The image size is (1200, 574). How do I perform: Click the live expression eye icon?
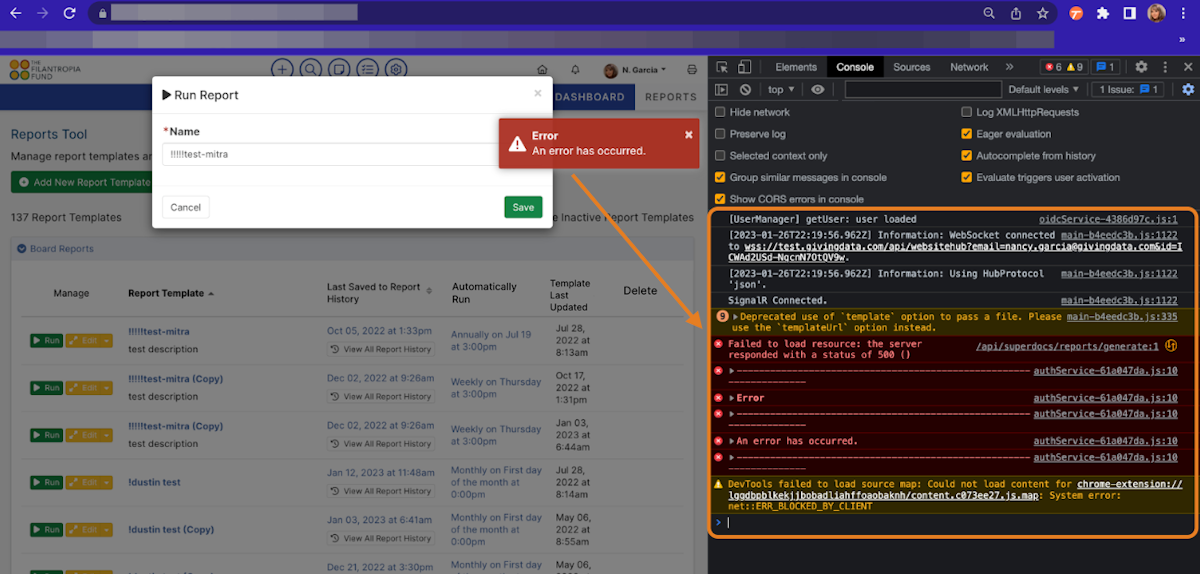818,89
